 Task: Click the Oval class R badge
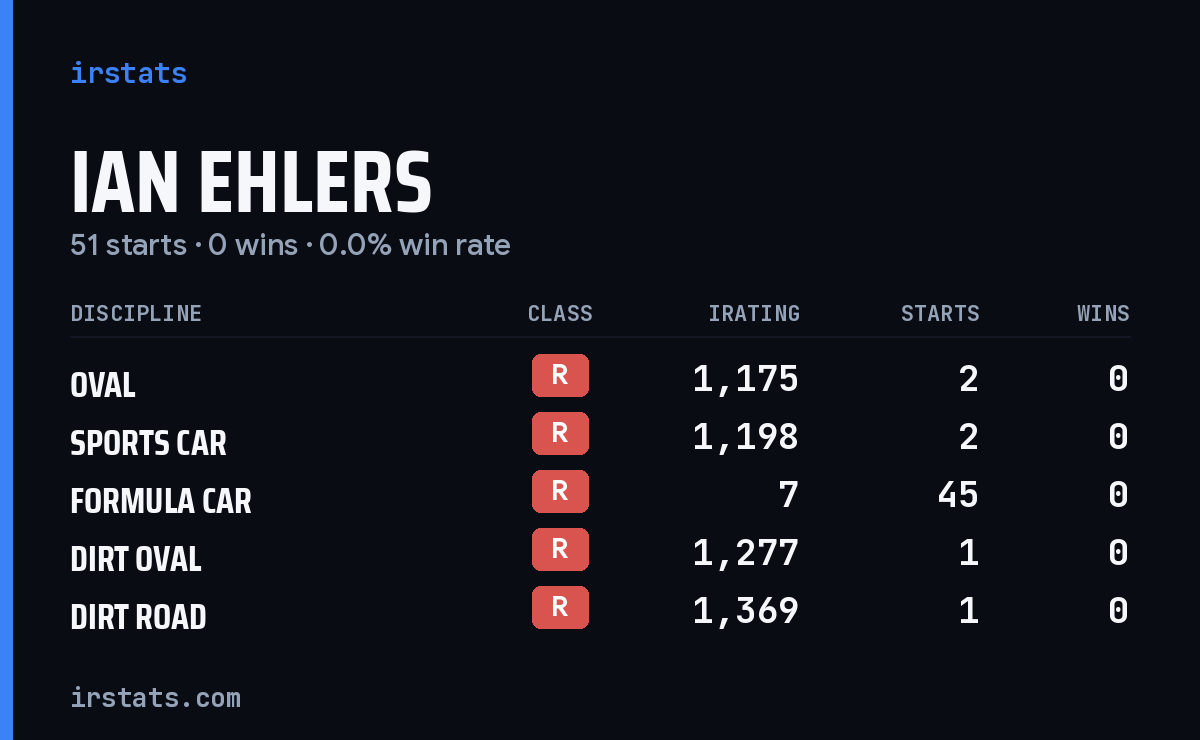click(560, 376)
